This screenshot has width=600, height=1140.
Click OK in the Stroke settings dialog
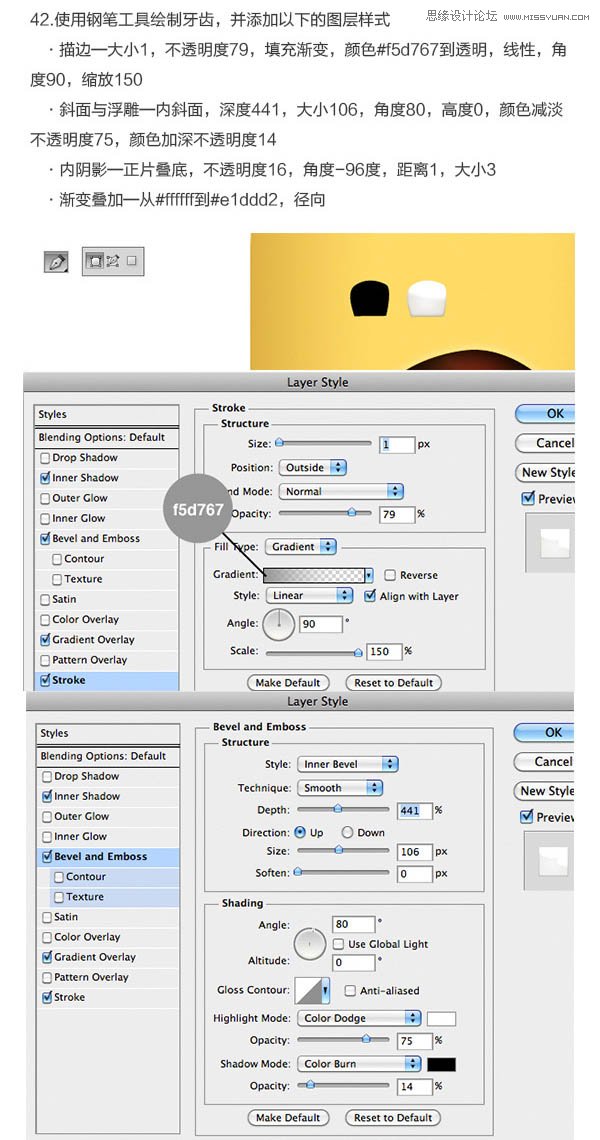pos(545,414)
